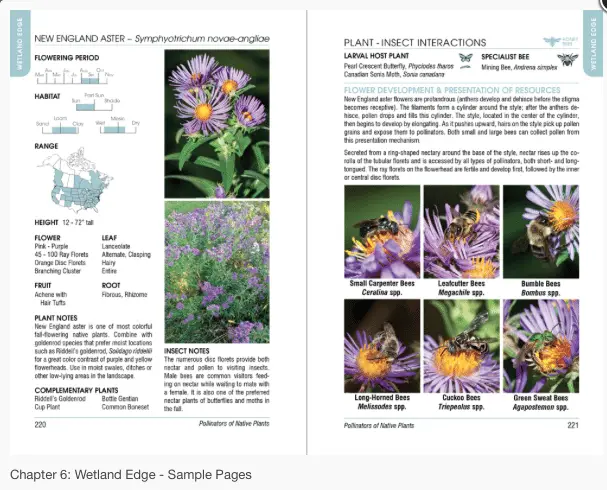Click Cup Plant in complementary plants
This screenshot has width=607, height=490.
(x=47, y=407)
